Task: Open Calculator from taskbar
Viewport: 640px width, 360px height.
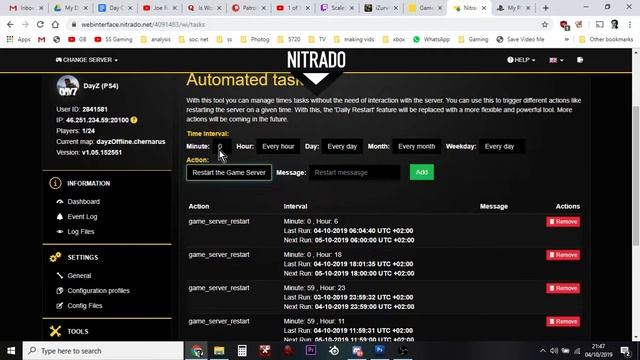Action: pyautogui.click(x=242, y=351)
